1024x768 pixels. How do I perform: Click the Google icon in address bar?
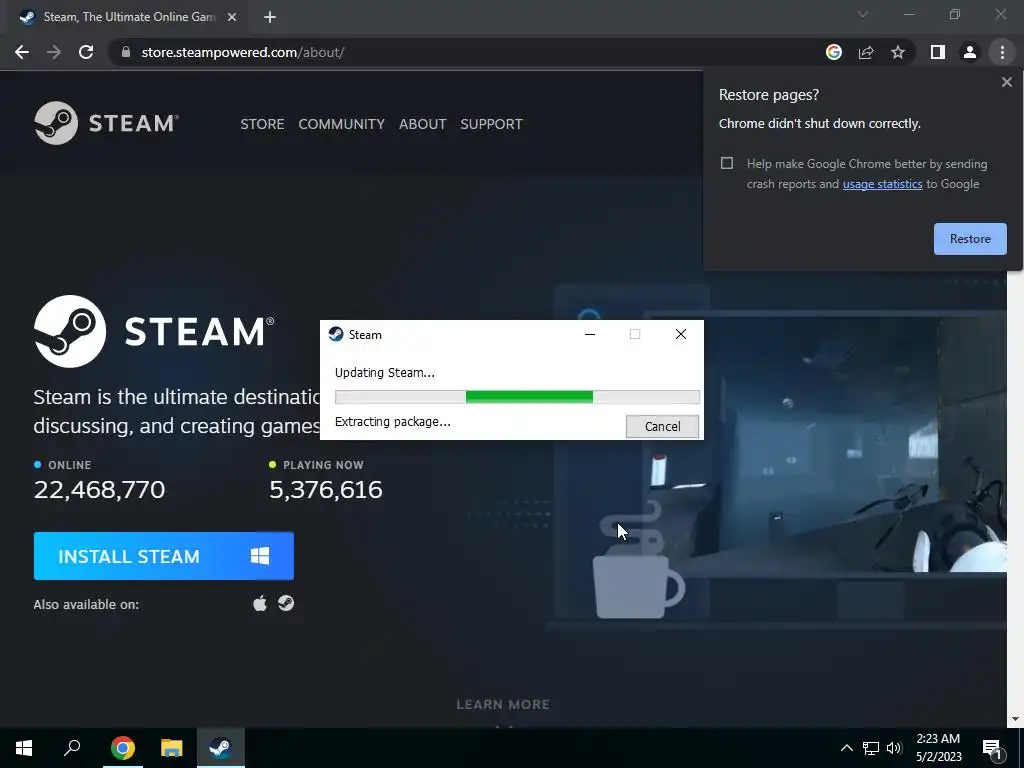click(833, 52)
